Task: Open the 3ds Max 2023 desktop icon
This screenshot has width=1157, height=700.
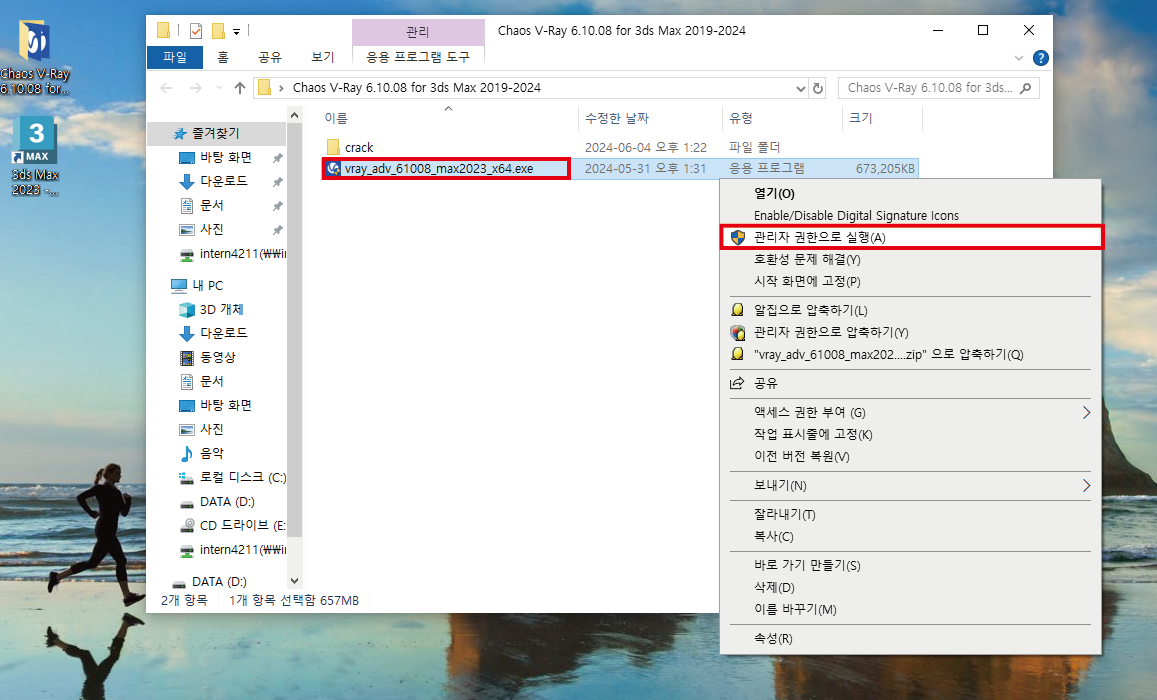Action: 35,140
